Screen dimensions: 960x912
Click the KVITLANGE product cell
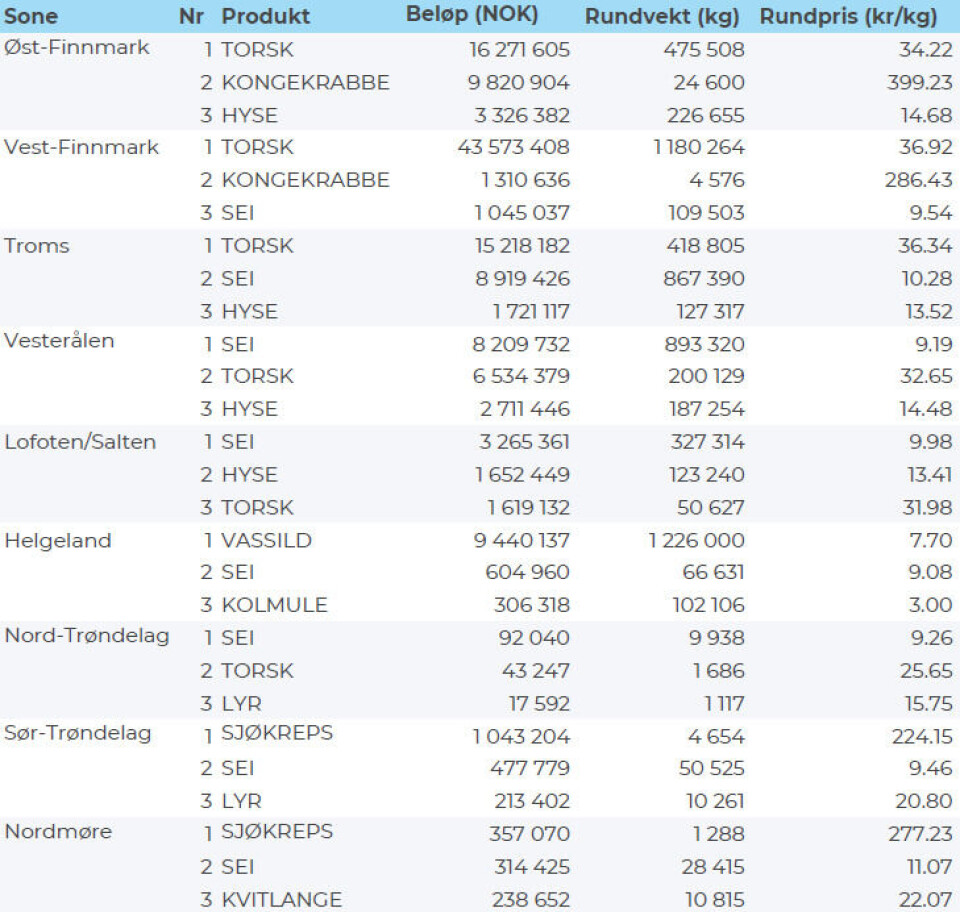tap(281, 899)
